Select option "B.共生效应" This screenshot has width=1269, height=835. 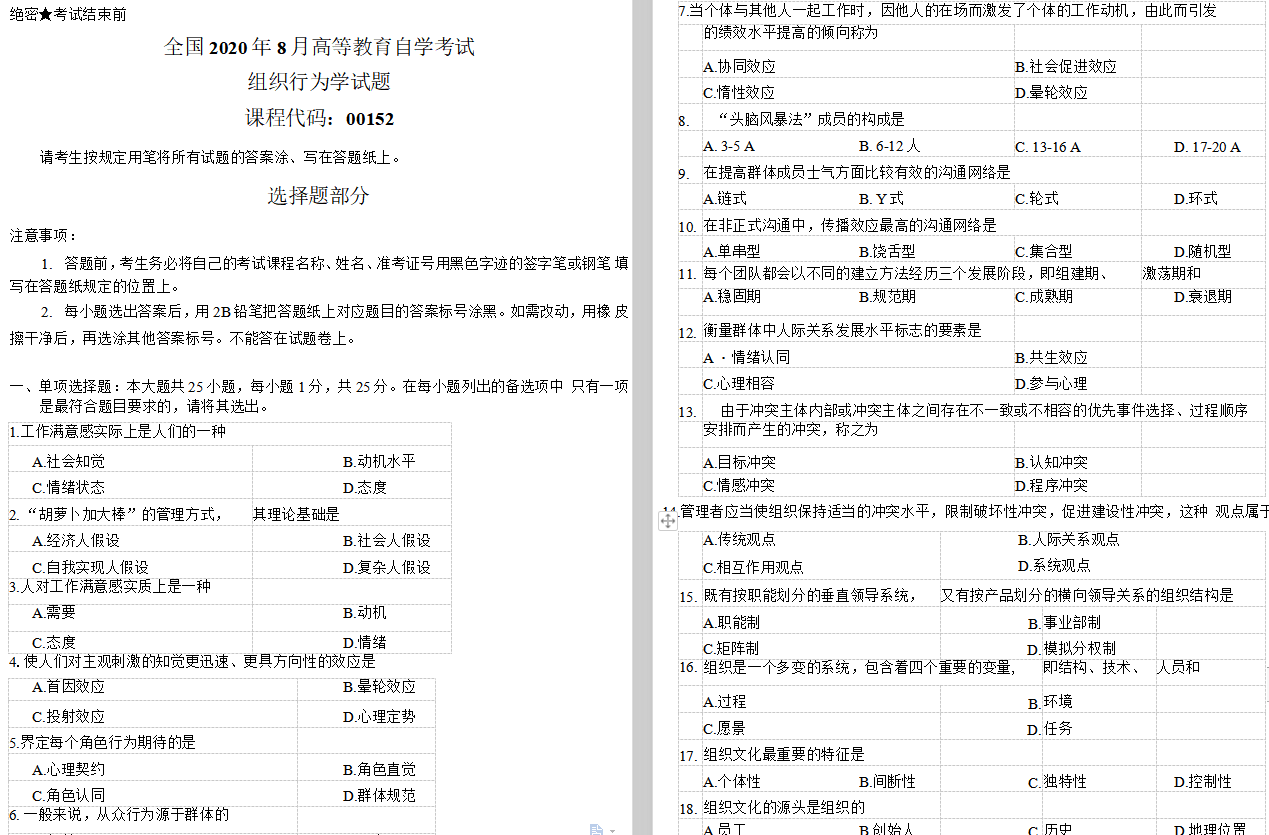[1051, 358]
